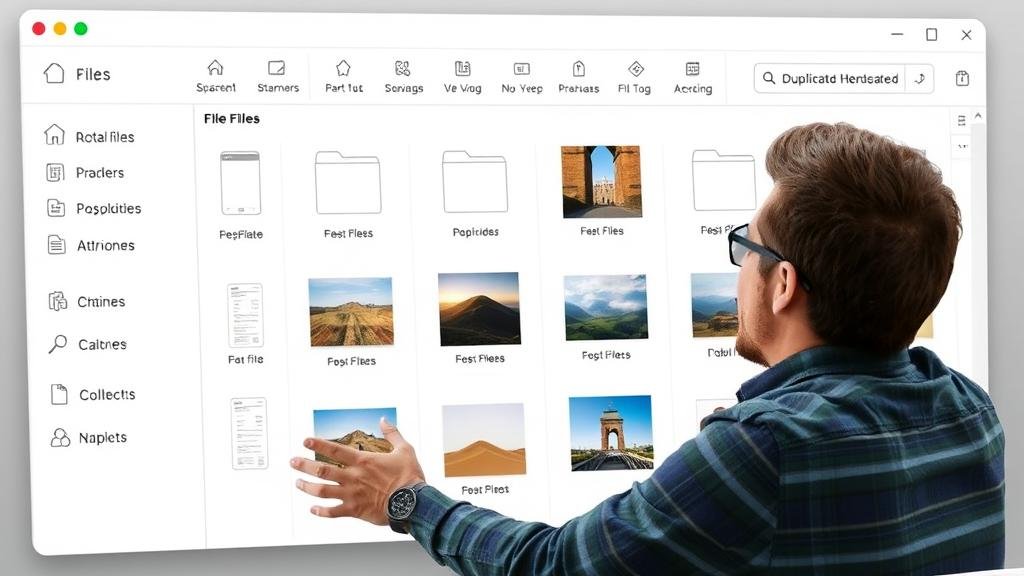
Task: Select the stone archway photo thumbnail
Action: tap(601, 181)
